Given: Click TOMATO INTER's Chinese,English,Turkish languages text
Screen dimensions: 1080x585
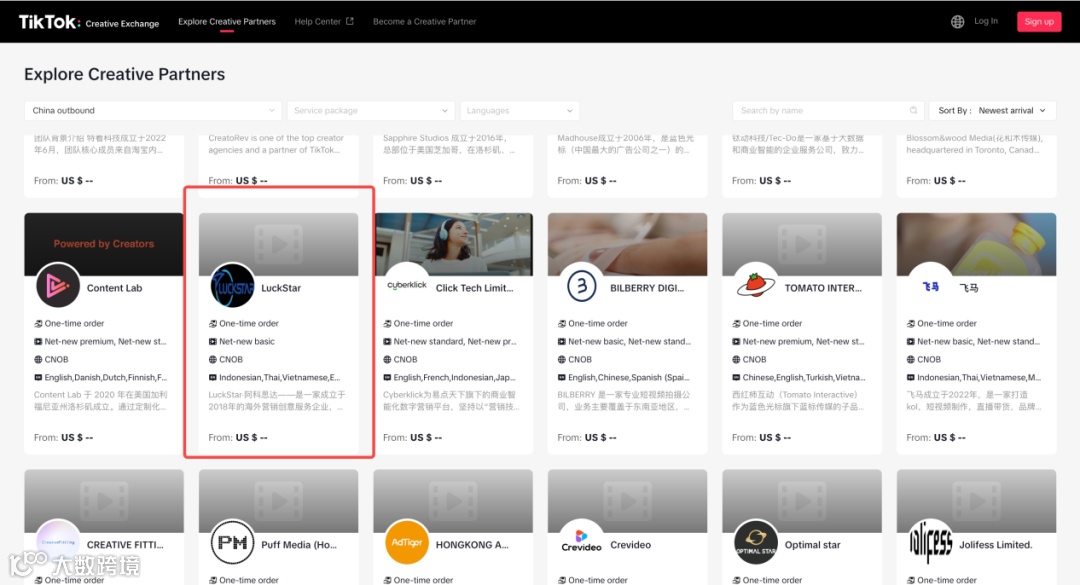Looking at the screenshot, I should click(804, 378).
